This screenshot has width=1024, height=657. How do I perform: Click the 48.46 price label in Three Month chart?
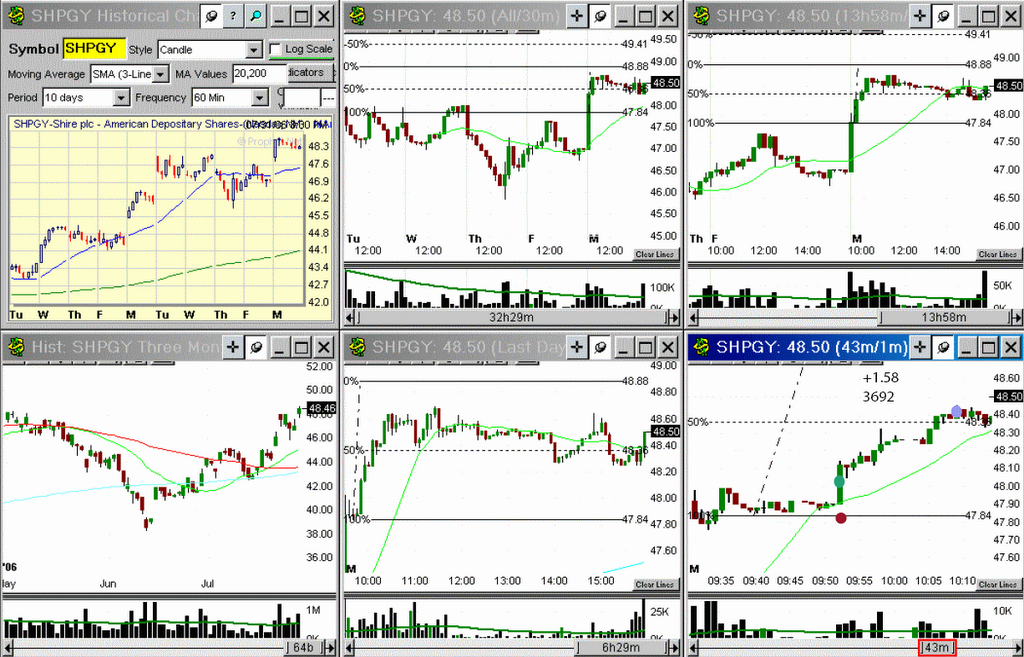[x=321, y=410]
